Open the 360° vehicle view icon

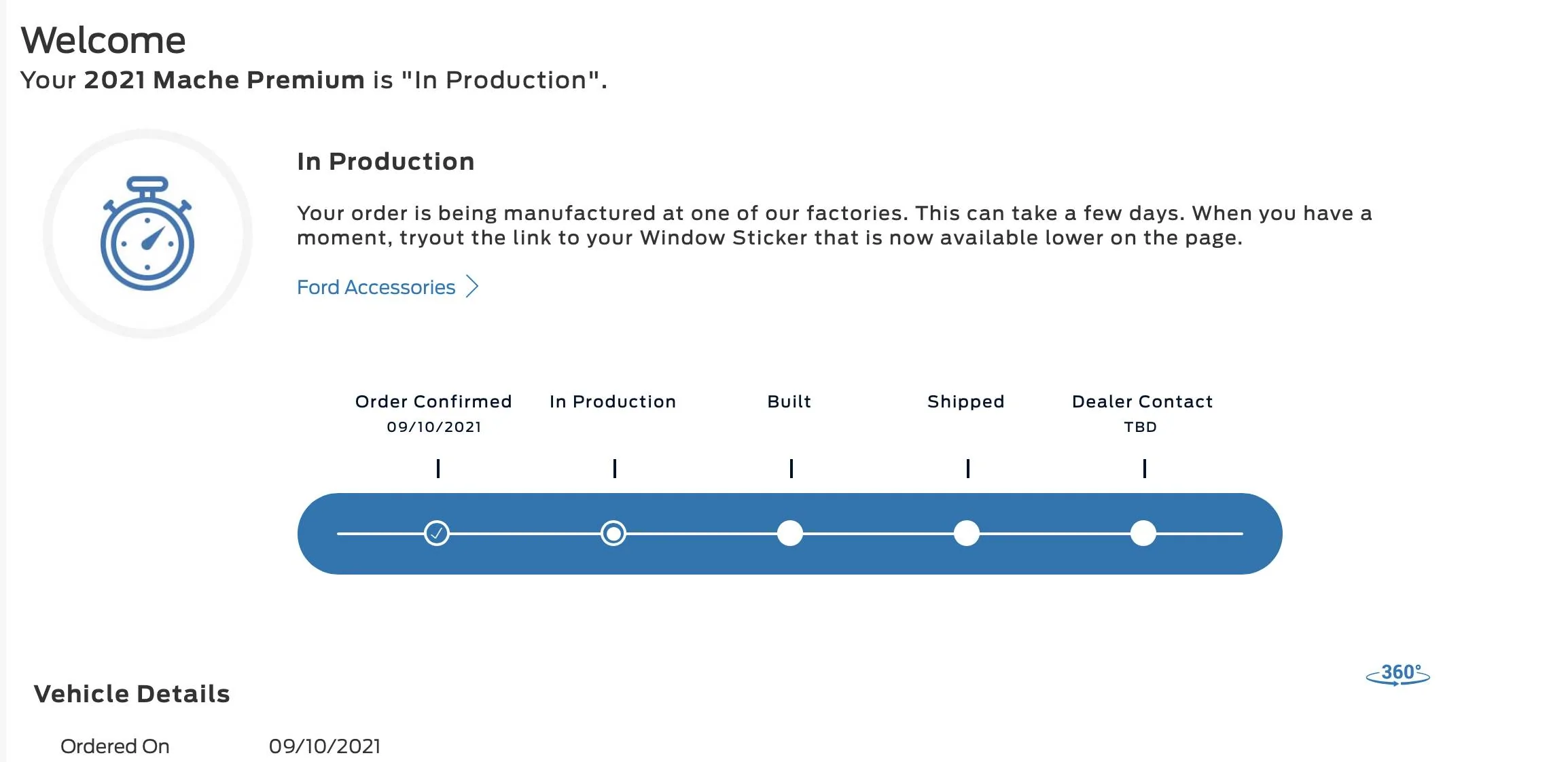point(1398,675)
